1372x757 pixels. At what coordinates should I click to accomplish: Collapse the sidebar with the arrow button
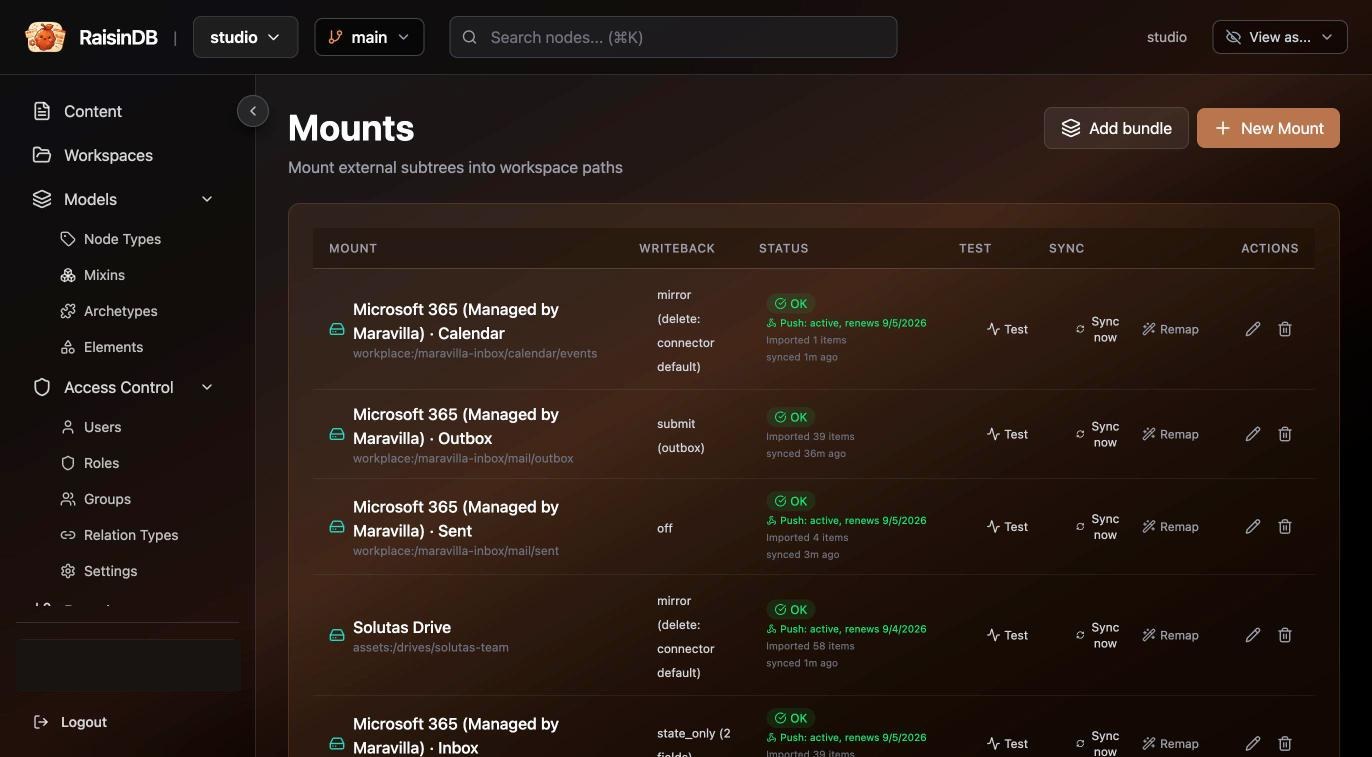253,111
